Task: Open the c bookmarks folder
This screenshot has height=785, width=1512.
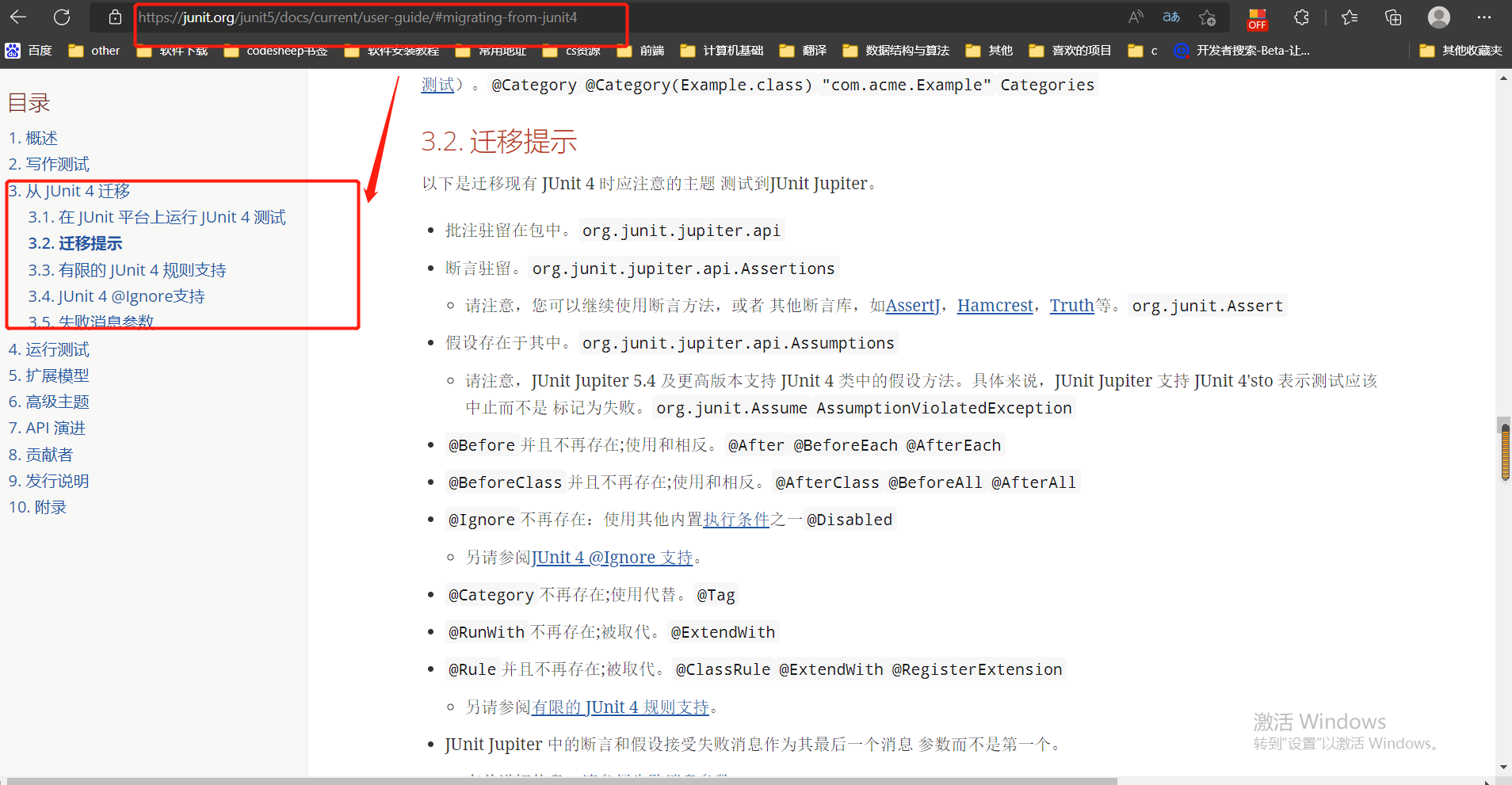Action: coord(1144,51)
